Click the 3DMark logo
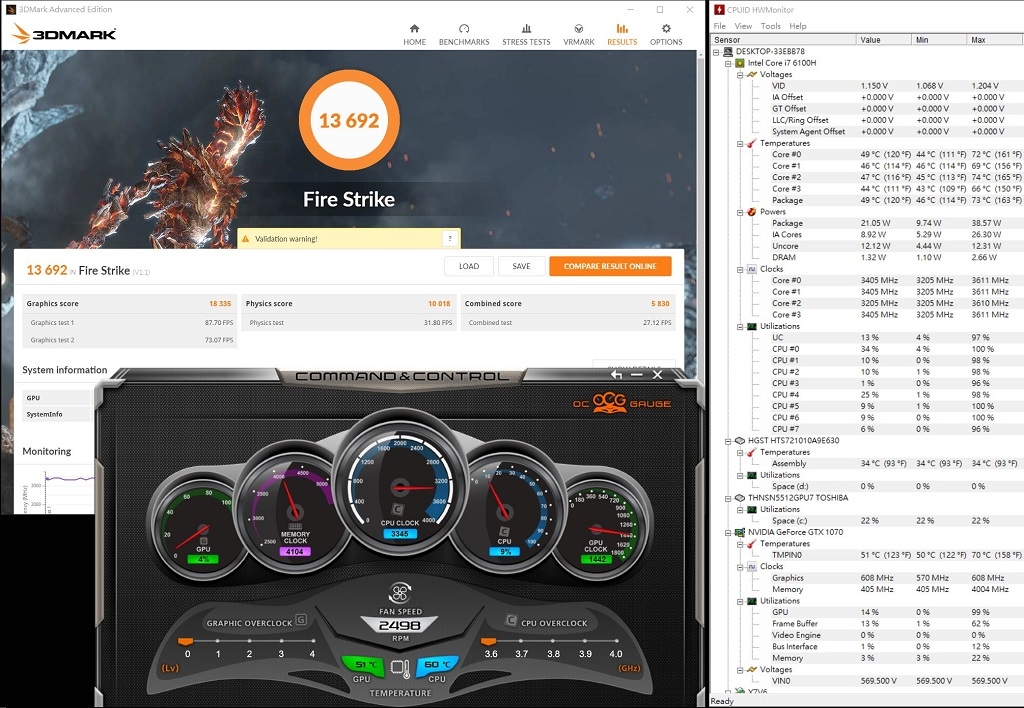 point(64,33)
